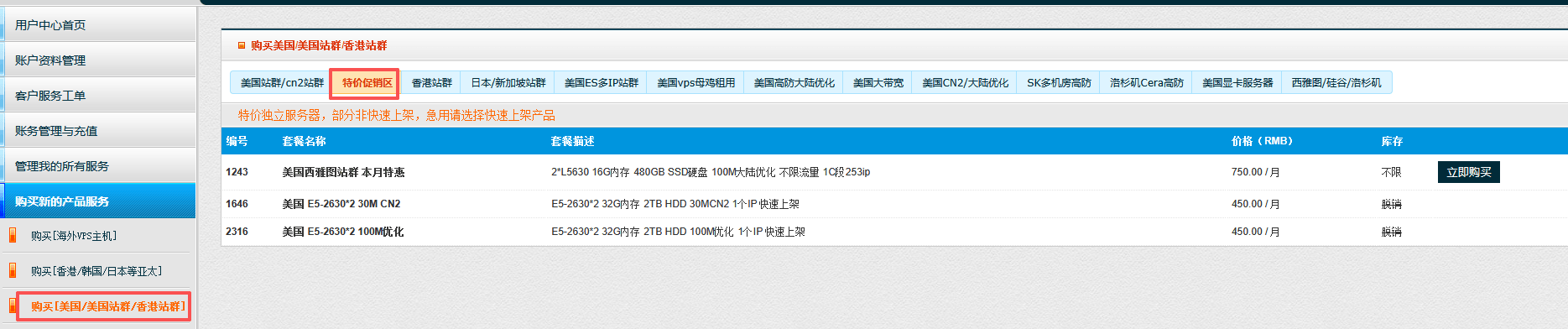
Task: Click 立即购买 button for package 1243
Action: point(1468,172)
